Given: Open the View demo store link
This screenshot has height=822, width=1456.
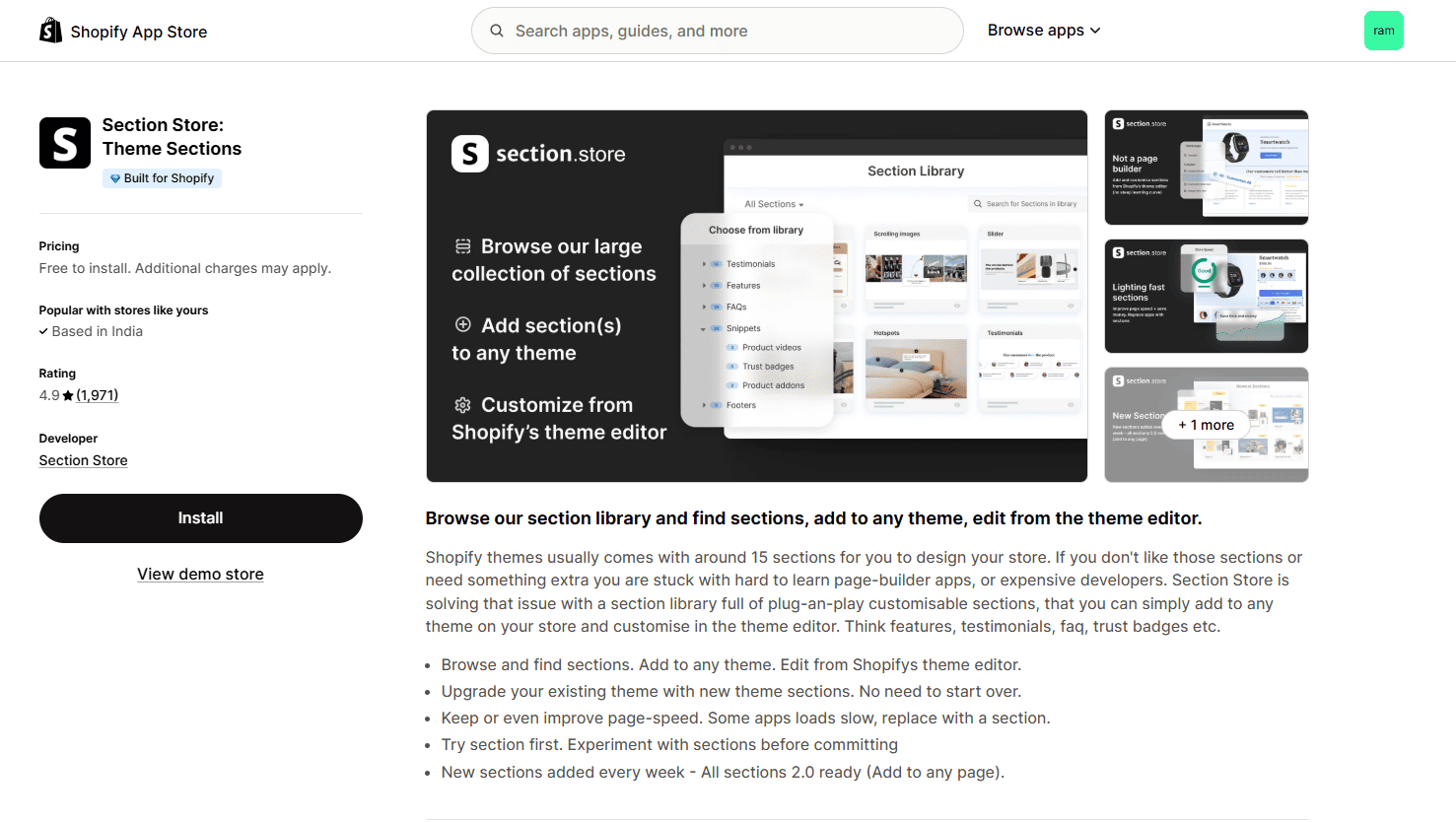Looking at the screenshot, I should click(x=200, y=574).
